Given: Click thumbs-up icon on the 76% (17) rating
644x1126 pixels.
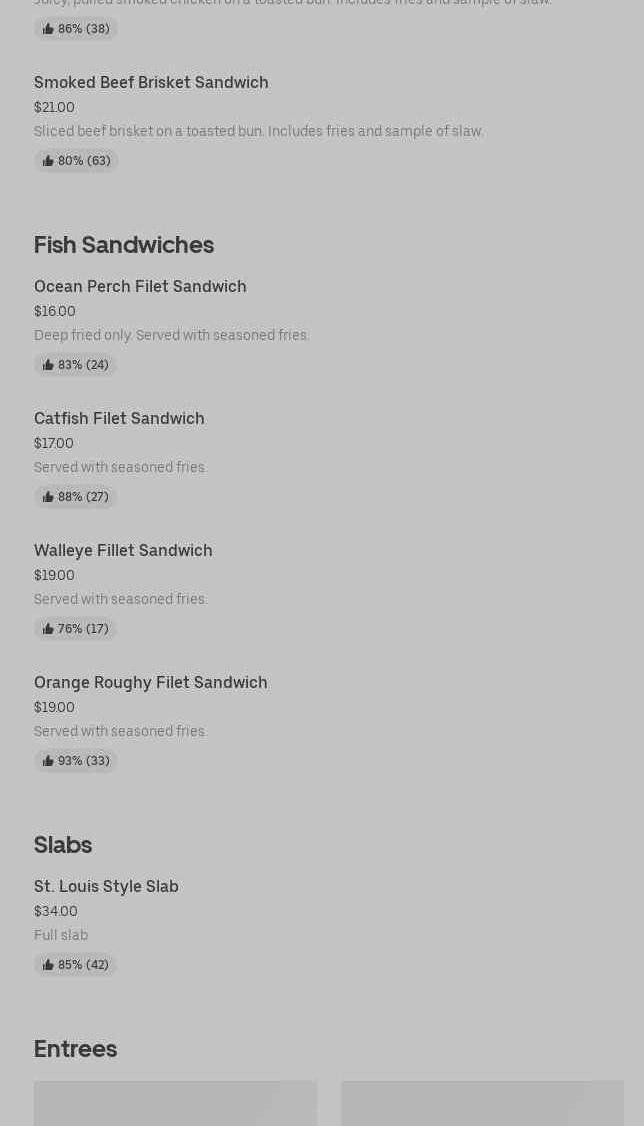Looking at the screenshot, I should pos(48,629).
